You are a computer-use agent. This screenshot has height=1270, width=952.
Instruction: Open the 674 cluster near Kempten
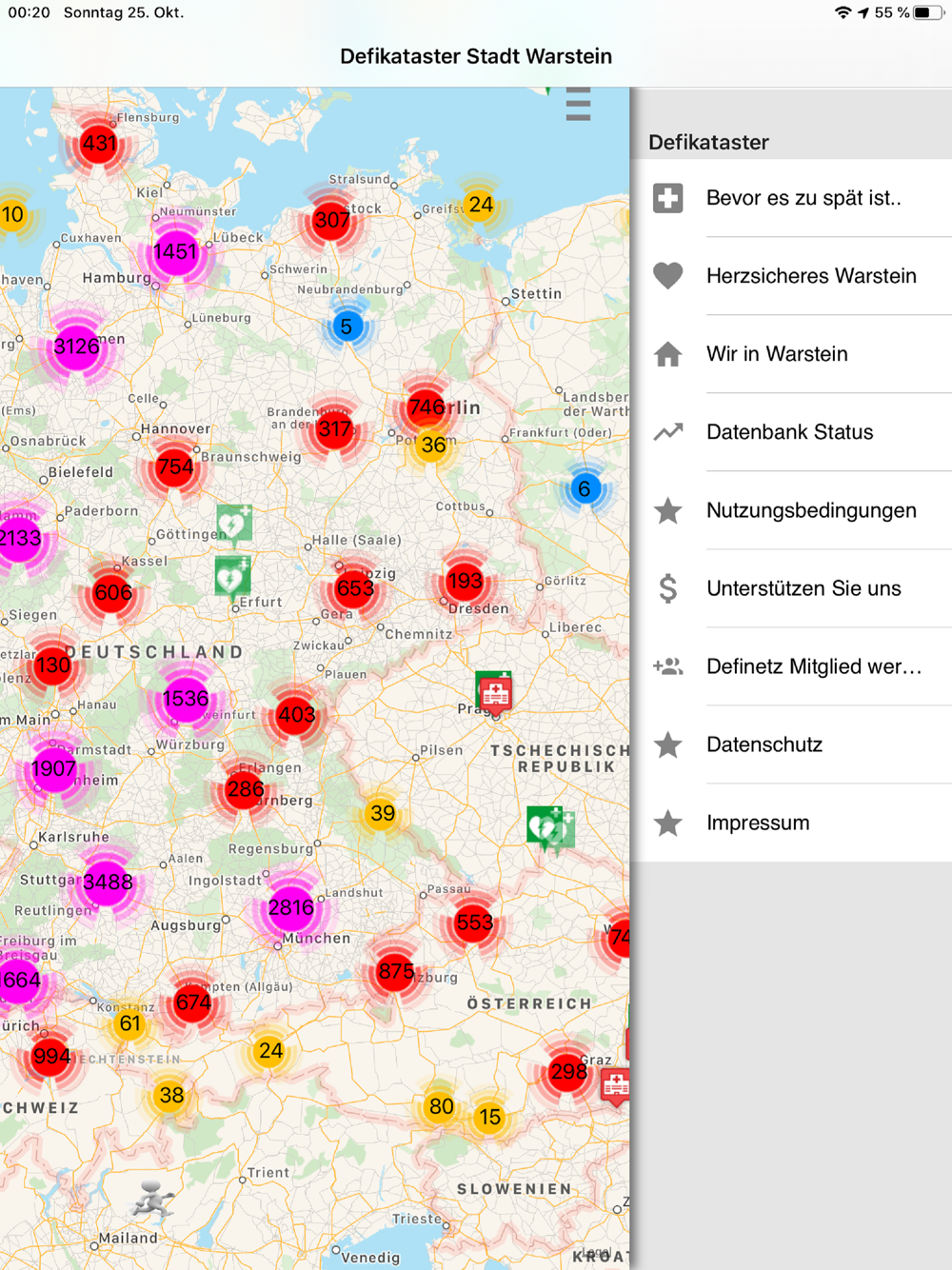[193, 1002]
